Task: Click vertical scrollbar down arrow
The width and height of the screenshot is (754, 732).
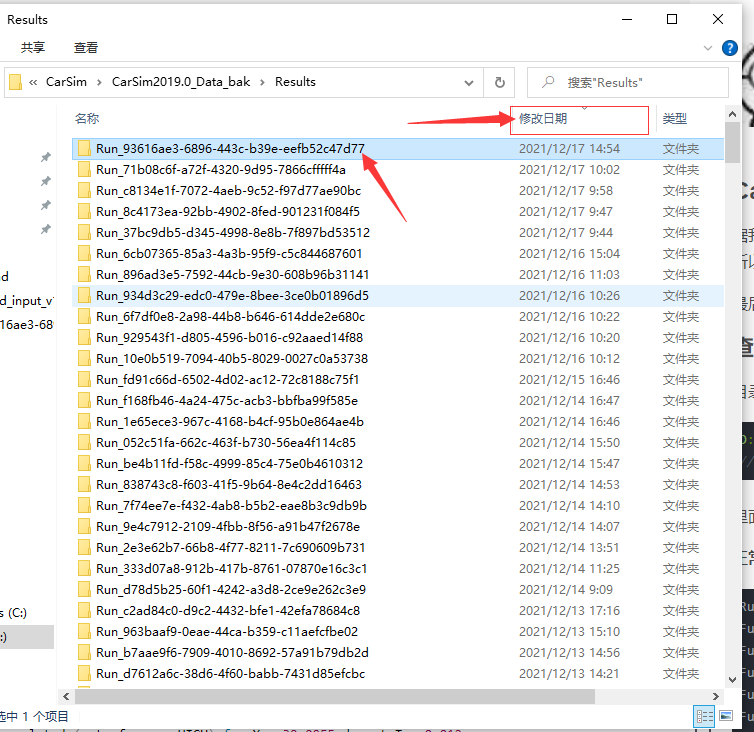Action: [732, 680]
